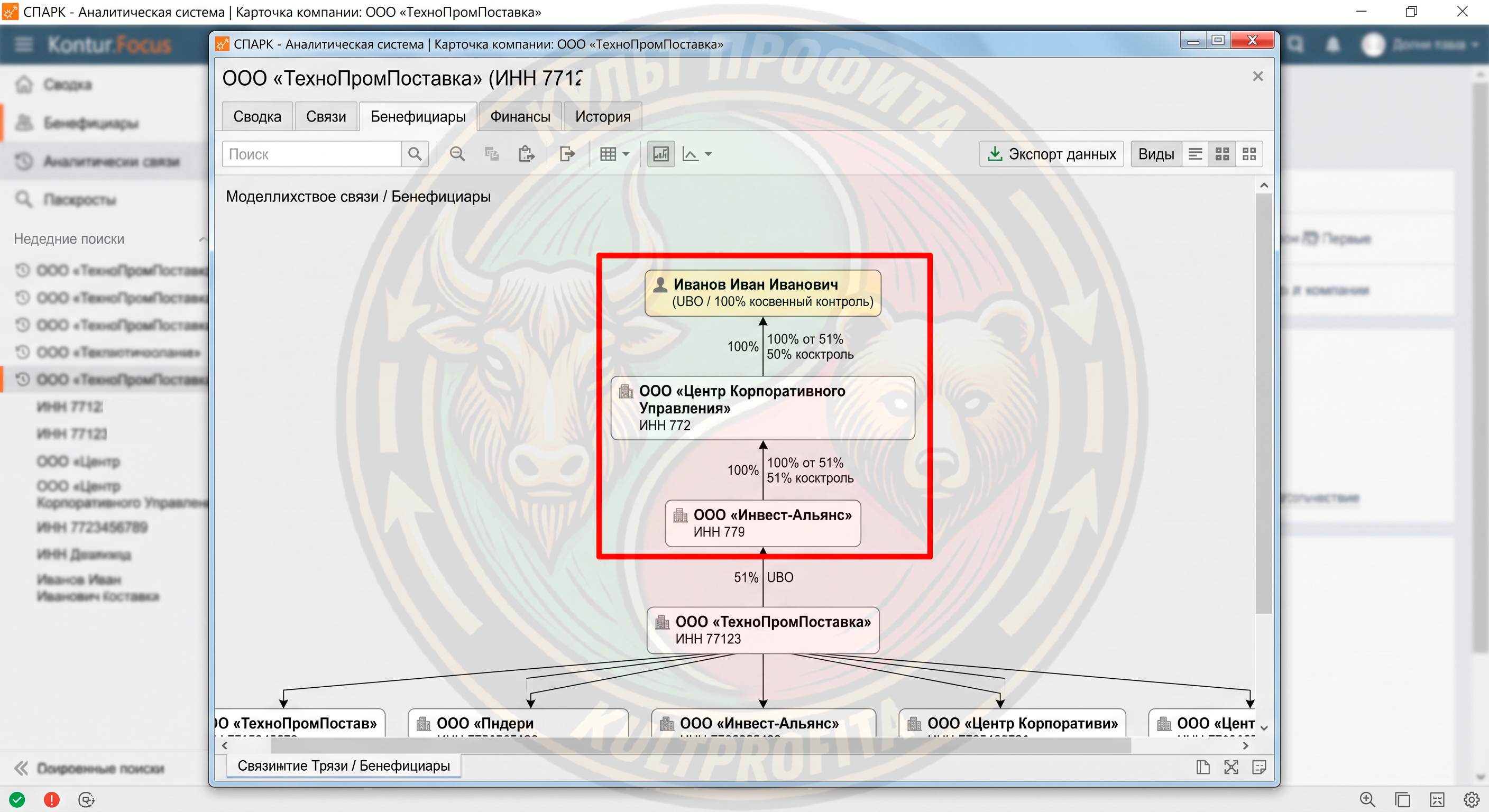Click the page layout icon at dialog bottom right
Viewport: 1489px width, 812px height.
click(1203, 767)
